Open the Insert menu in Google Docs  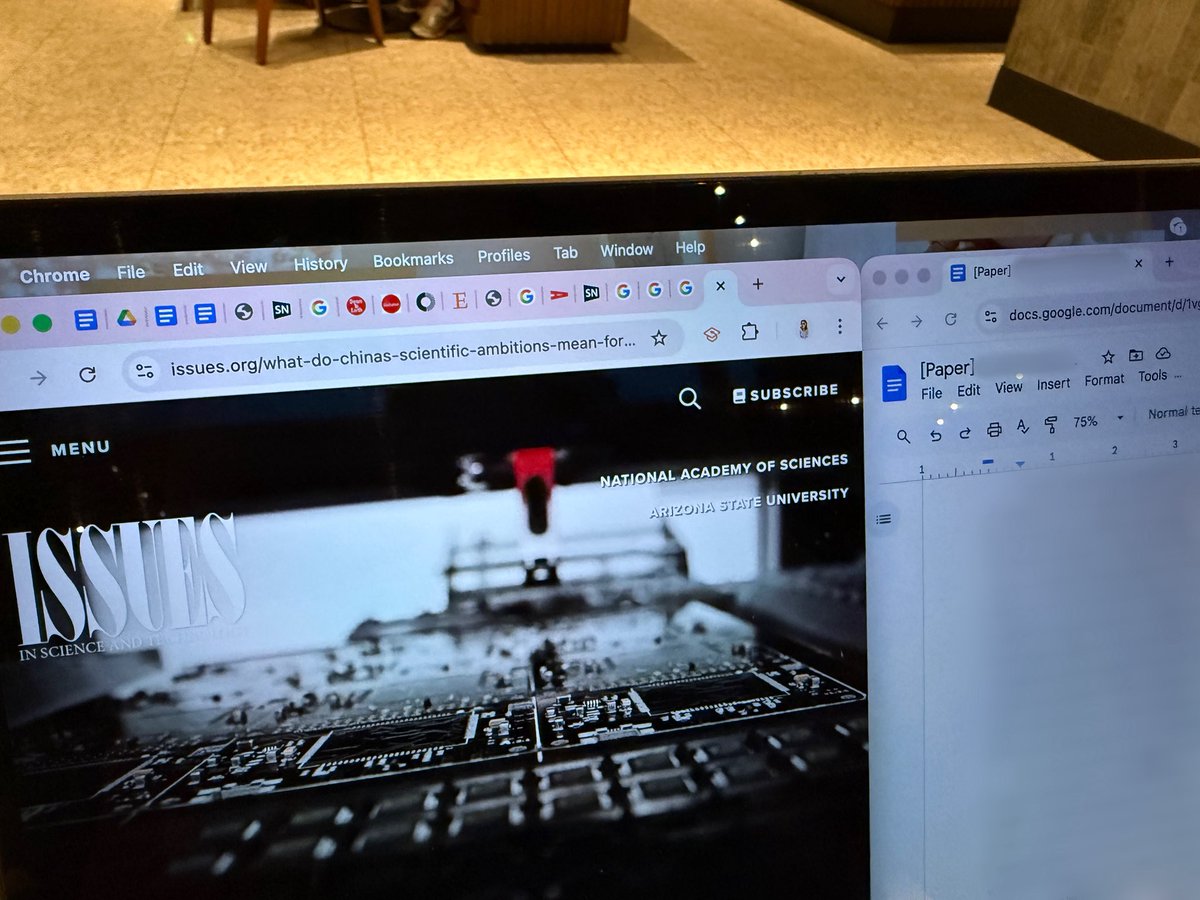point(1053,384)
